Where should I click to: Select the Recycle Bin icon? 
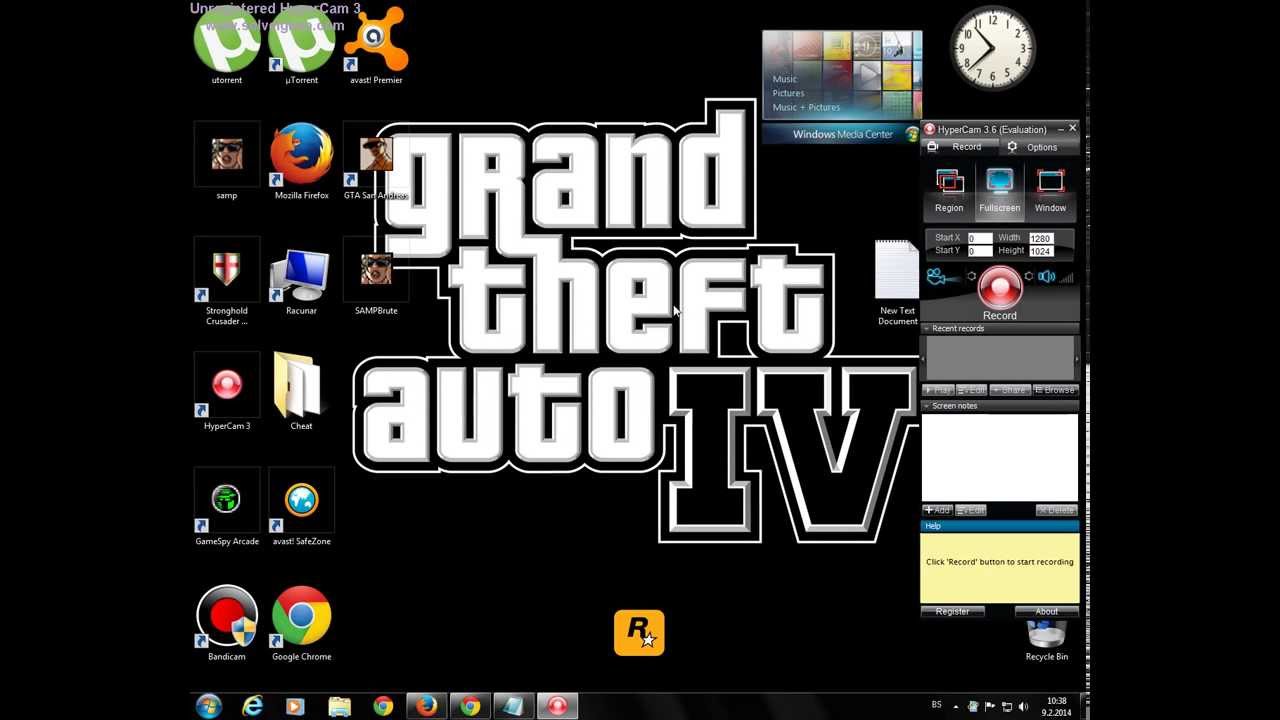[1047, 641]
